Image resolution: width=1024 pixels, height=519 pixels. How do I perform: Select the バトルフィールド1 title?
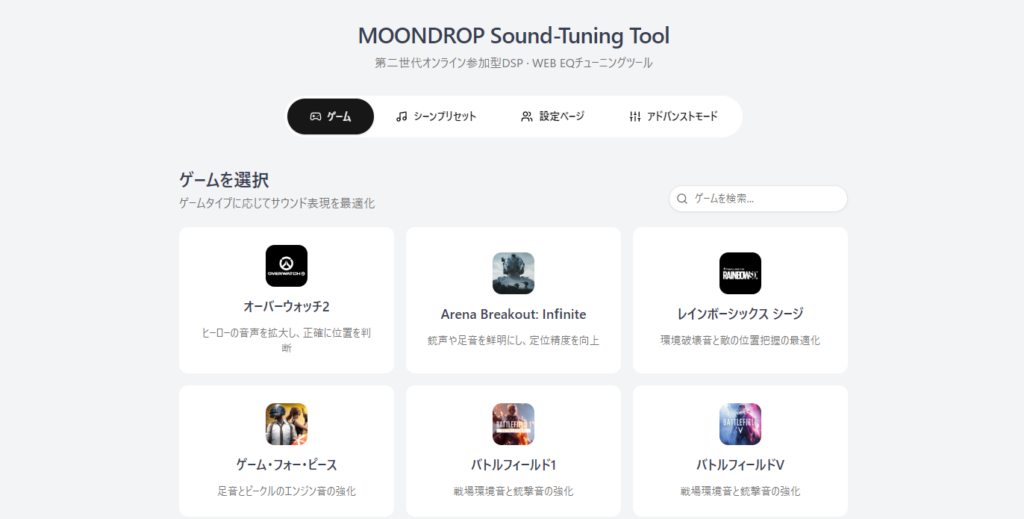[513, 465]
